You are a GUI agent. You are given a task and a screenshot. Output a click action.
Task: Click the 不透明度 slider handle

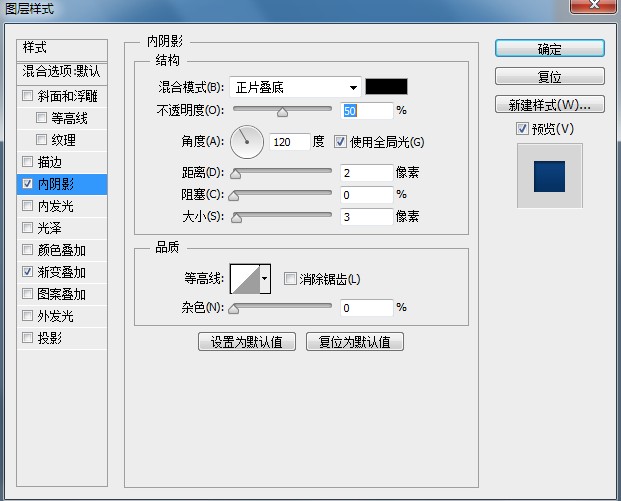click(282, 112)
